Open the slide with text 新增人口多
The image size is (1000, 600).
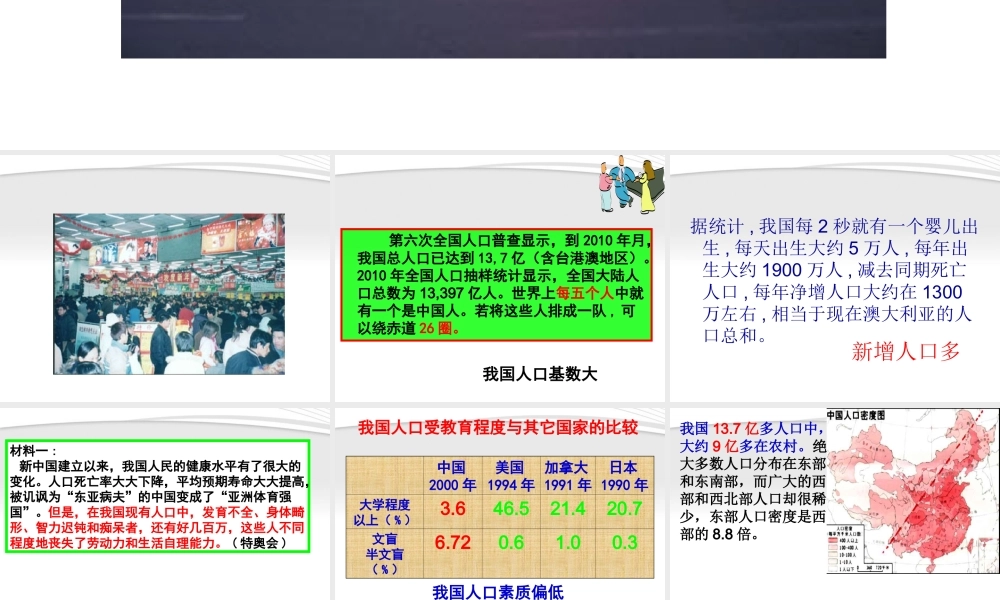coord(835,278)
